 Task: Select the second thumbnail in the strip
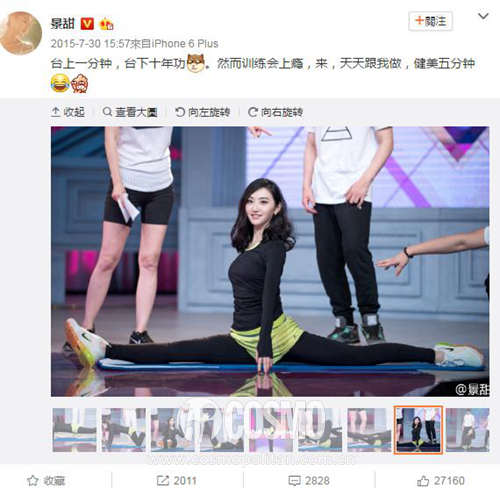coord(124,430)
